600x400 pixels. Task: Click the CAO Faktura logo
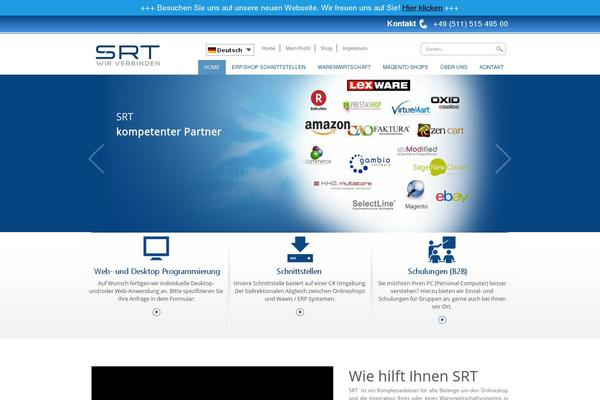[x=378, y=130]
